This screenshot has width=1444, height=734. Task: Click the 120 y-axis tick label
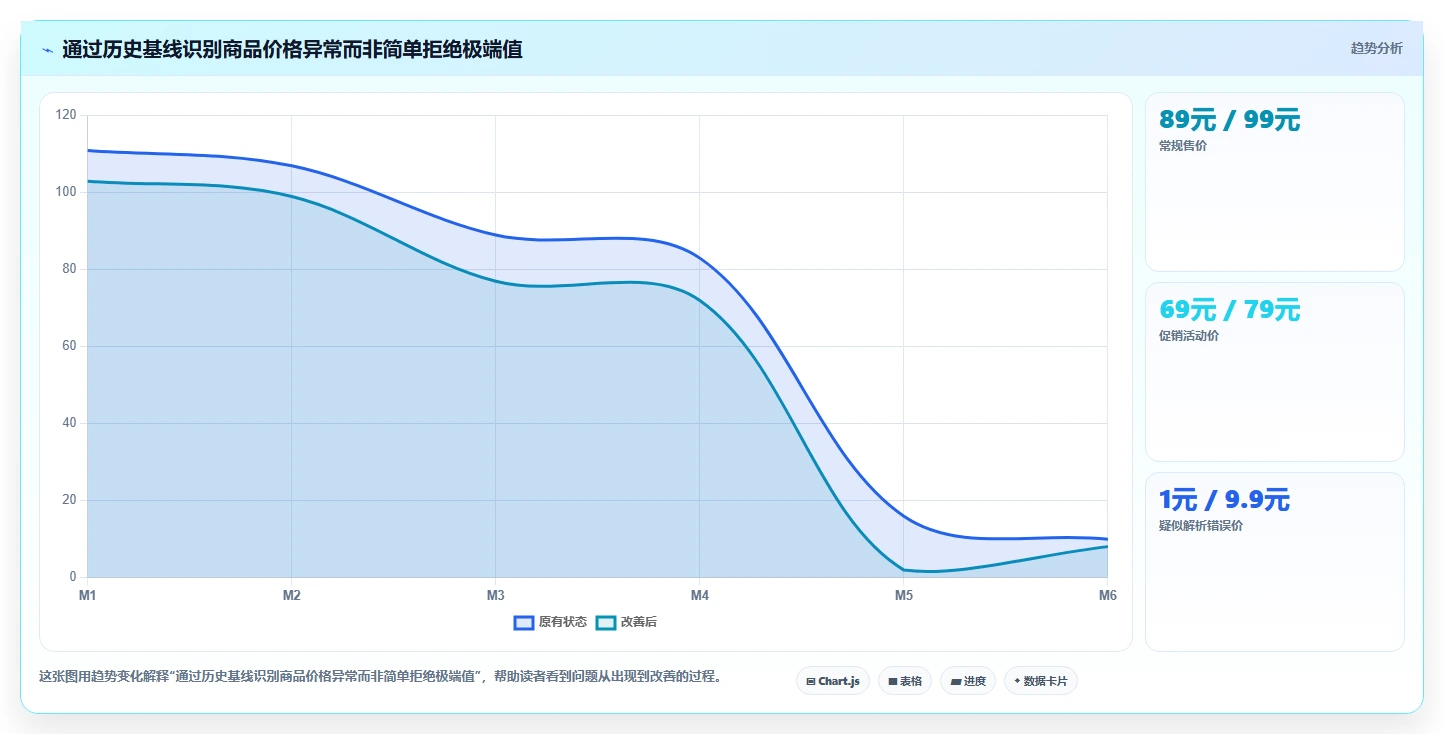click(x=66, y=115)
